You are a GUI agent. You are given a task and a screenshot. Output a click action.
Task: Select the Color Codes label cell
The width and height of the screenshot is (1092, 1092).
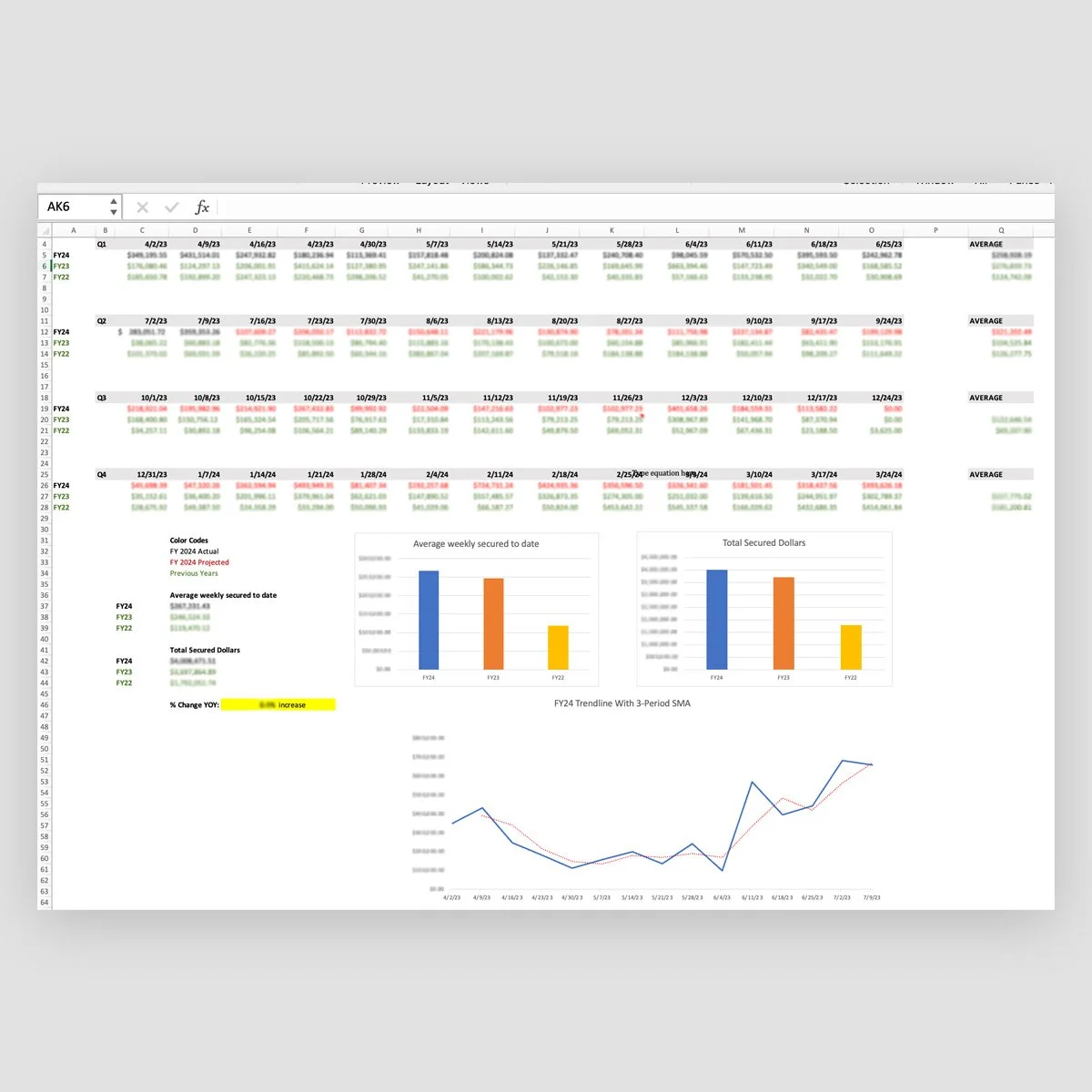pos(189,540)
